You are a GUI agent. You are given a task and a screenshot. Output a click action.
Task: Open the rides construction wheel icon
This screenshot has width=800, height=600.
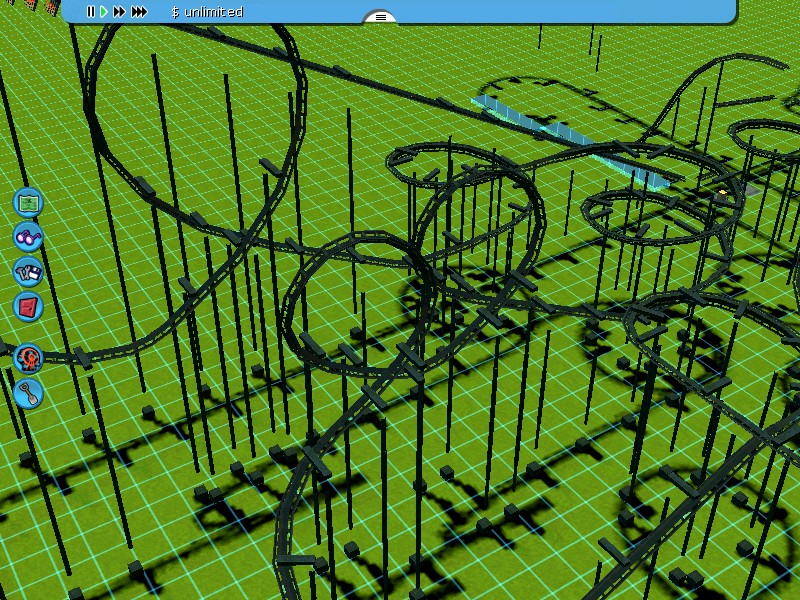coord(28,357)
